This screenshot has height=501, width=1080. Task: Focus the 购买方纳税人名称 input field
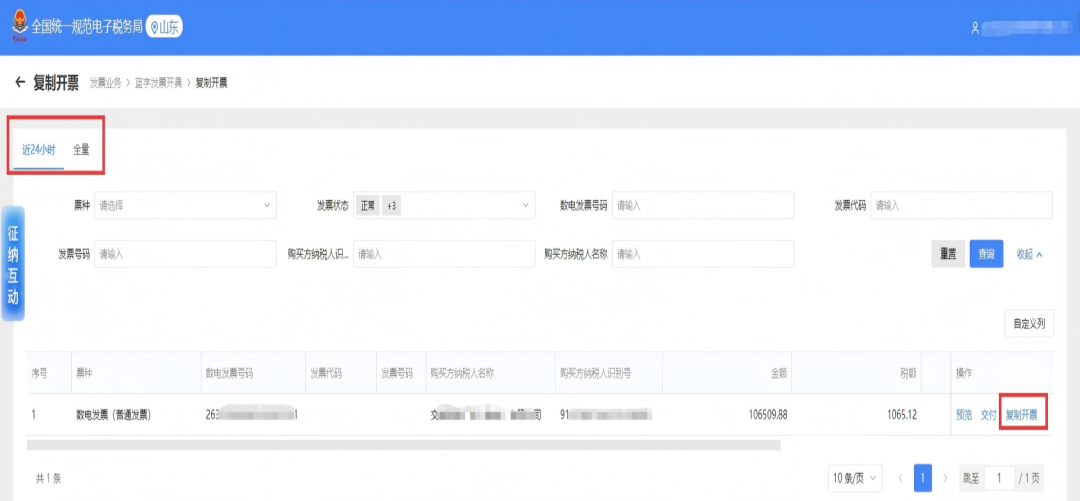point(703,254)
